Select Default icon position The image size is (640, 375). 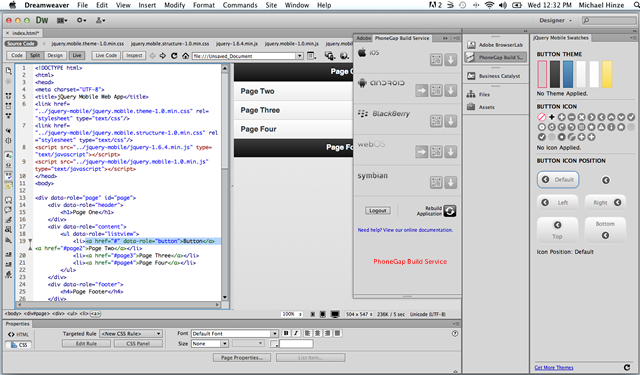point(558,180)
